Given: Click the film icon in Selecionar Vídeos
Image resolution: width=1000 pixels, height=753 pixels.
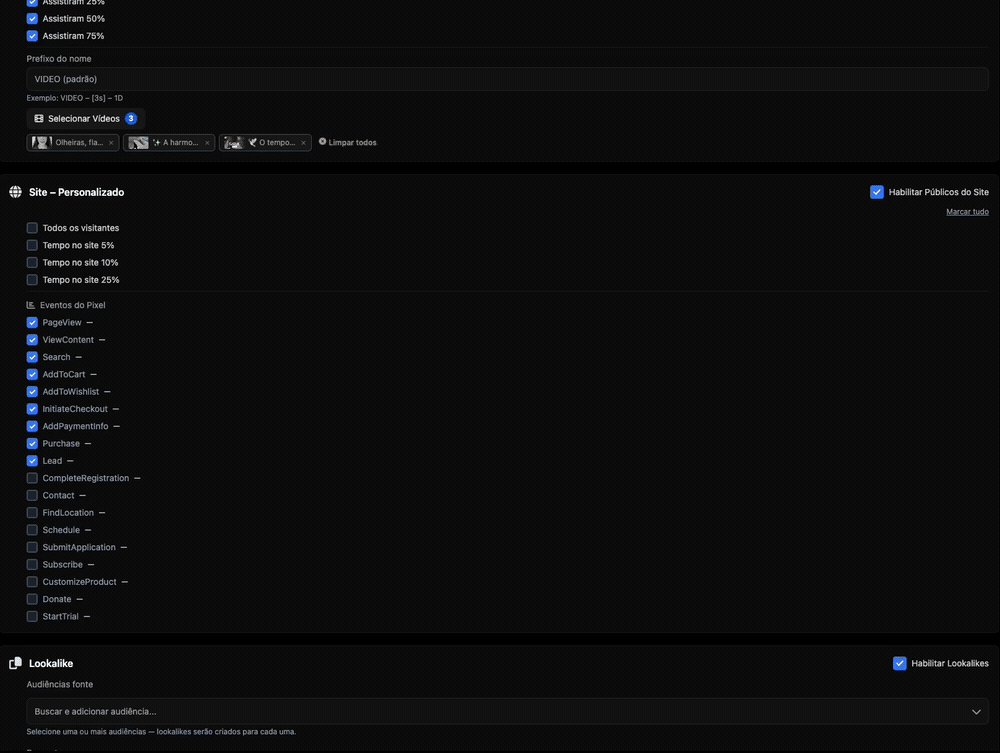Looking at the screenshot, I should [x=39, y=119].
